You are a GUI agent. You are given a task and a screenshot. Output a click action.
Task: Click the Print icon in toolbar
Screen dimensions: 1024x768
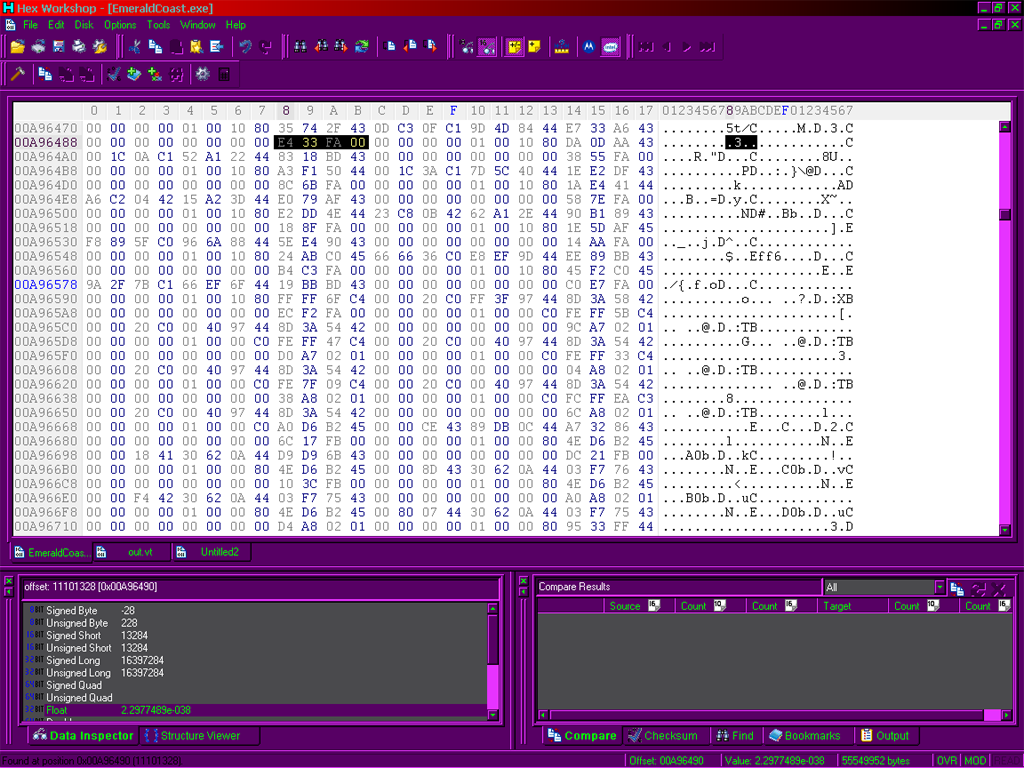[x=79, y=46]
